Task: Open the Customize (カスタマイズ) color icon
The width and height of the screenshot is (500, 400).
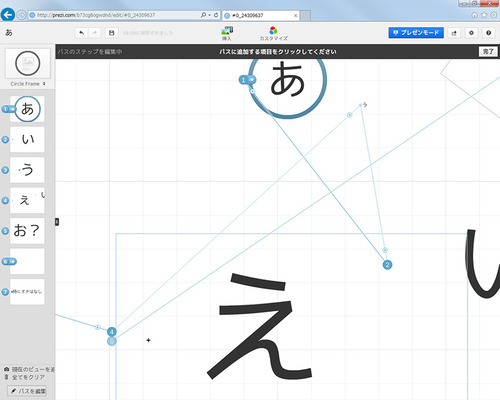Action: 273,33
